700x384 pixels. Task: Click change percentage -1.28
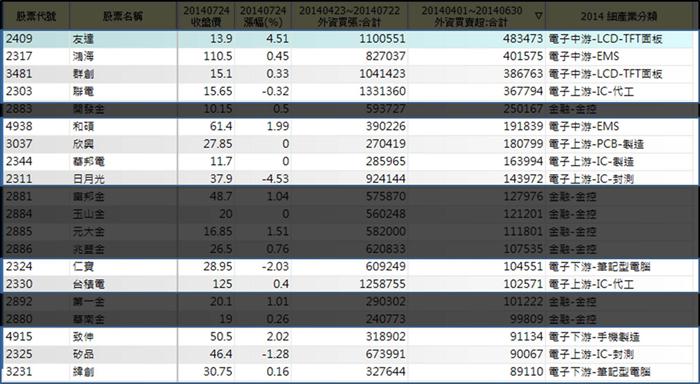point(275,354)
